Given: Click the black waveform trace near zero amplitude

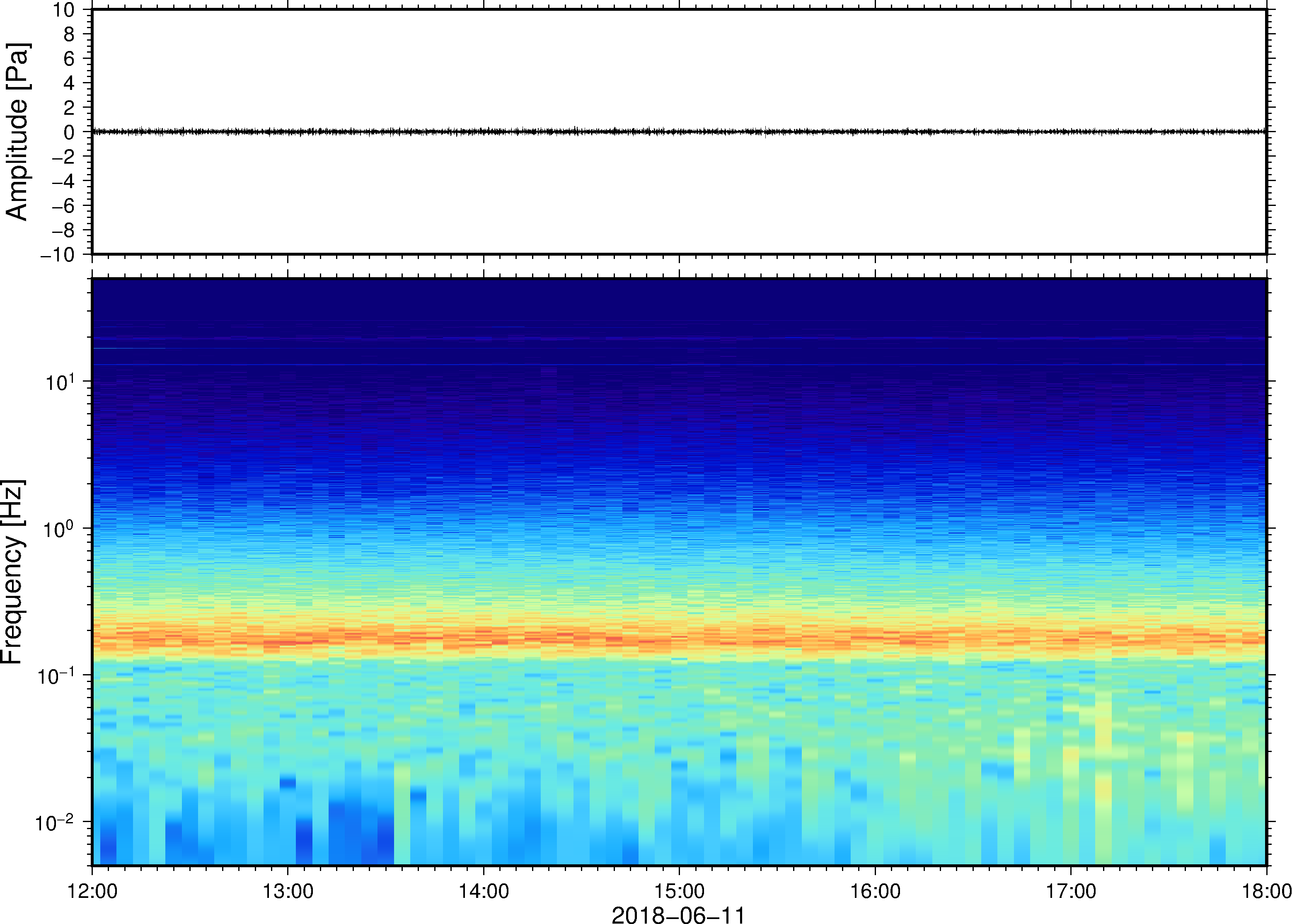Looking at the screenshot, I should click(679, 131).
